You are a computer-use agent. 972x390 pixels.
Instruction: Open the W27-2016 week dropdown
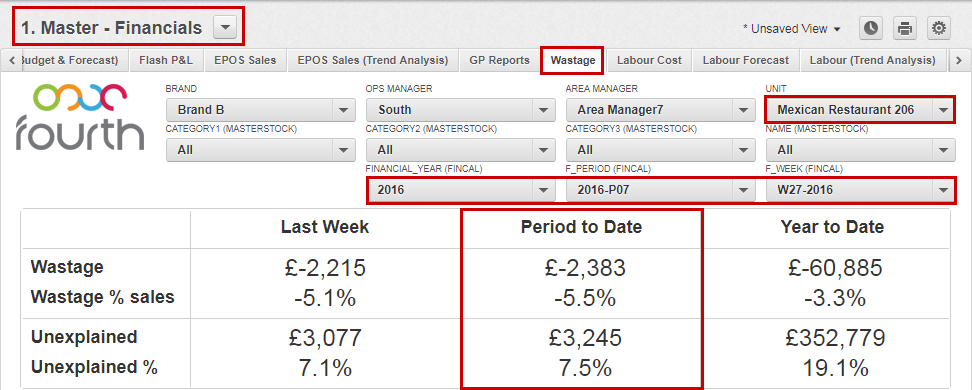click(x=860, y=190)
